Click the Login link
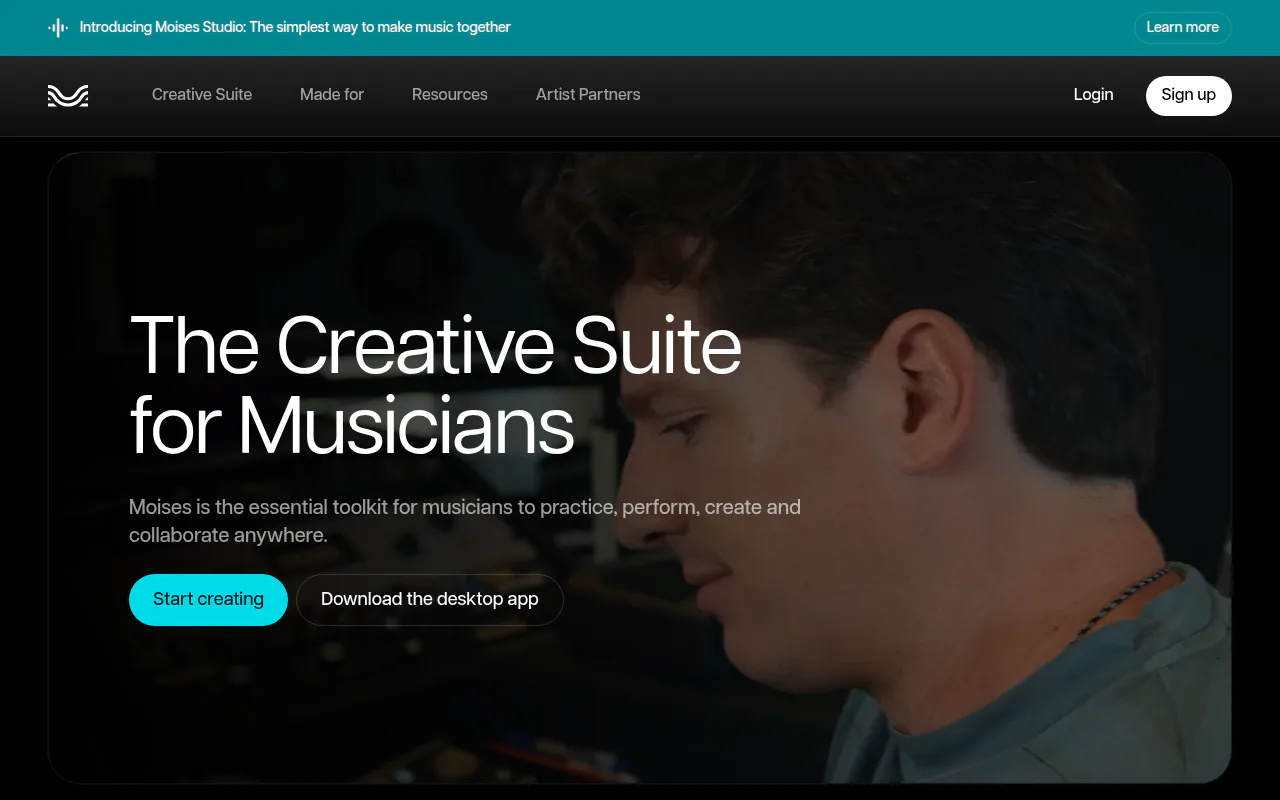 [1093, 95]
